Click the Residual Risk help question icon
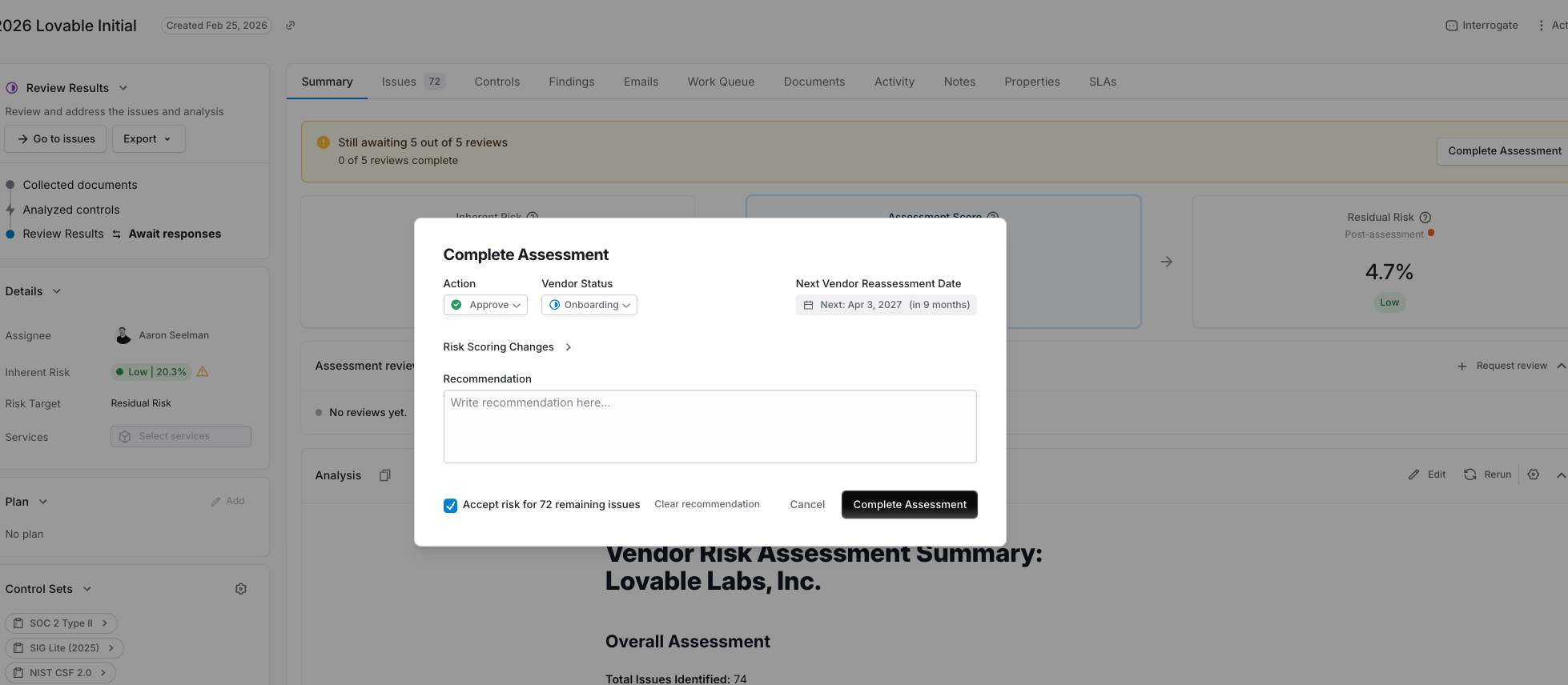The height and width of the screenshot is (685, 1568). [1425, 218]
